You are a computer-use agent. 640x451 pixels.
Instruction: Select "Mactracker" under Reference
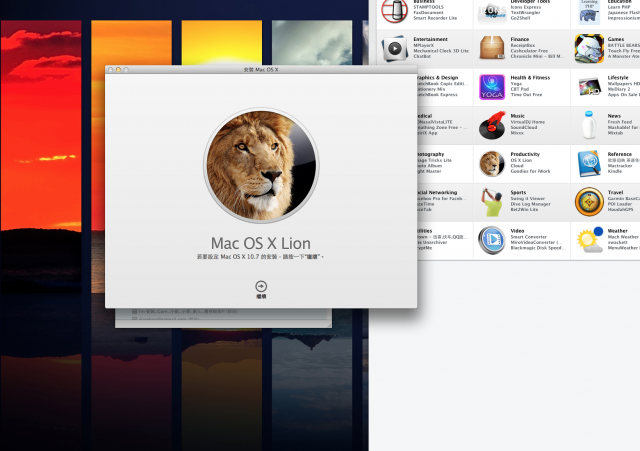tap(620, 166)
